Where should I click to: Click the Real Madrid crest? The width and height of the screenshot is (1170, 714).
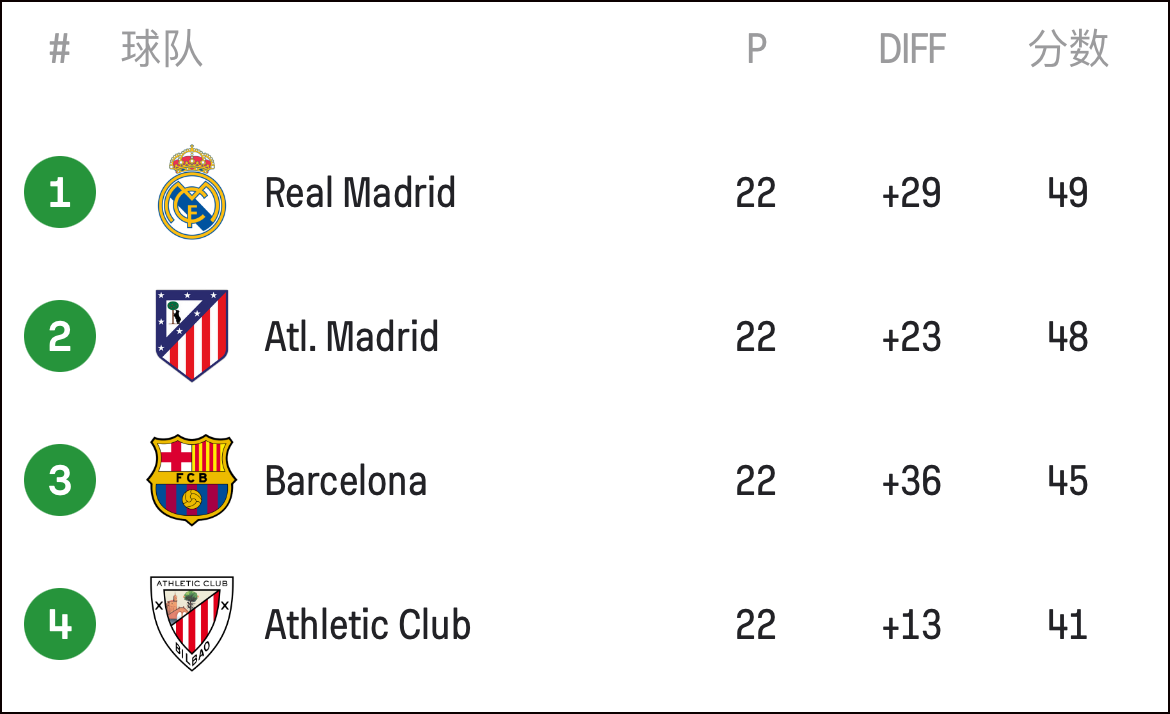click(192, 192)
